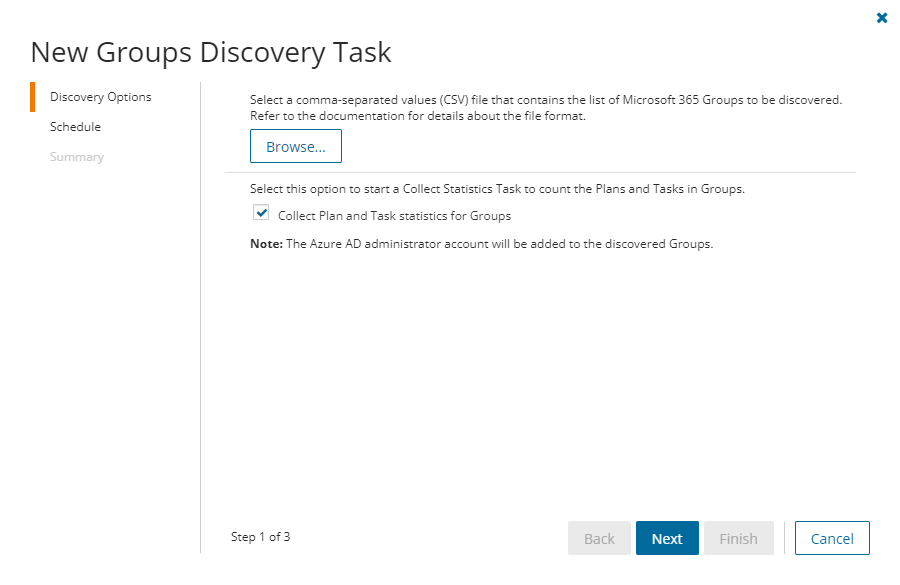900x585 pixels.
Task: Go to the Schedule step
Action: coord(75,127)
